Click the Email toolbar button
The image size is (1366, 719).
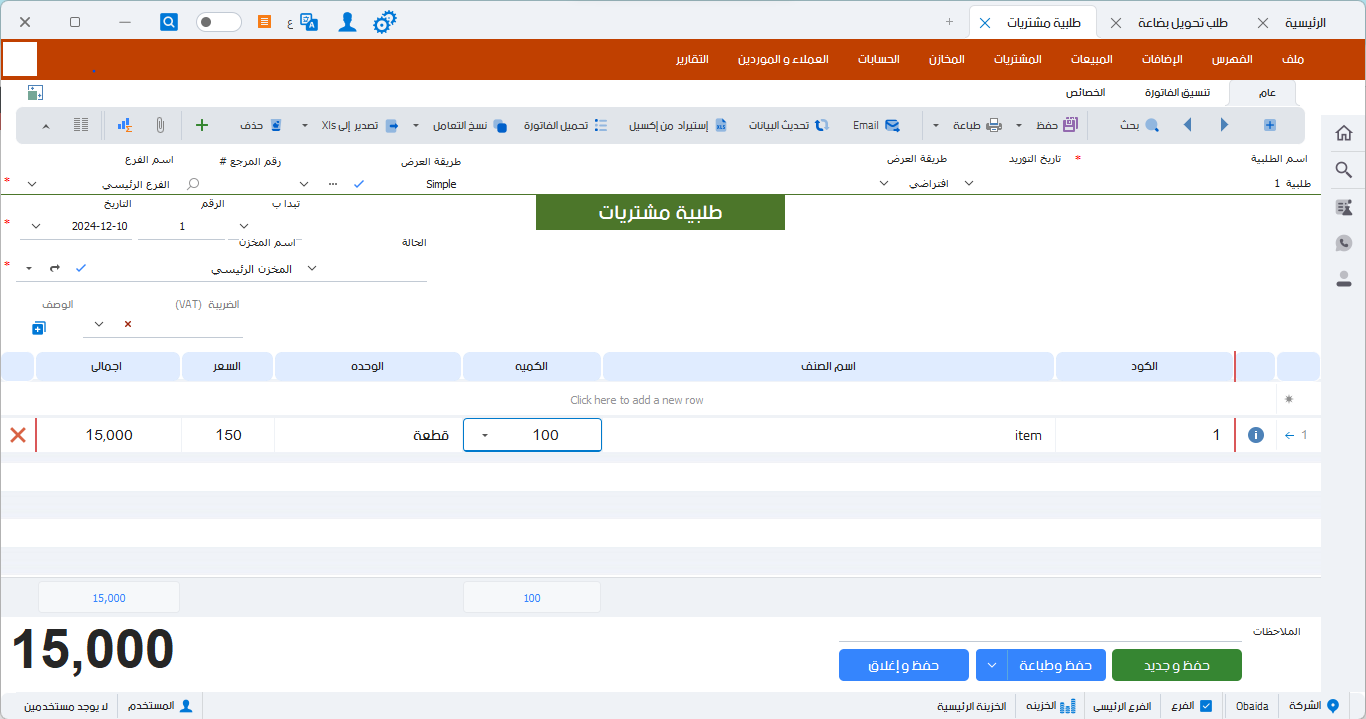tap(876, 125)
